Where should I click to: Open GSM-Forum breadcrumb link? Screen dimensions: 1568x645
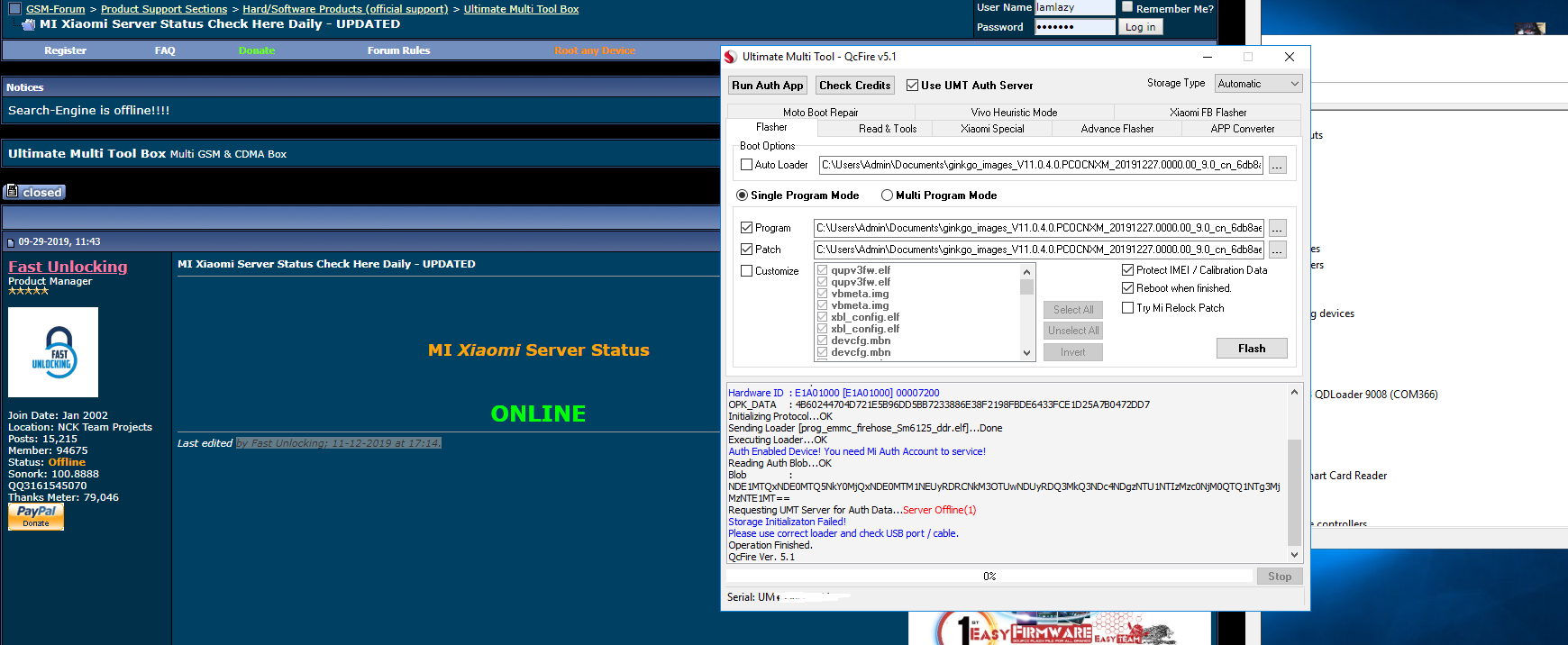(55, 9)
